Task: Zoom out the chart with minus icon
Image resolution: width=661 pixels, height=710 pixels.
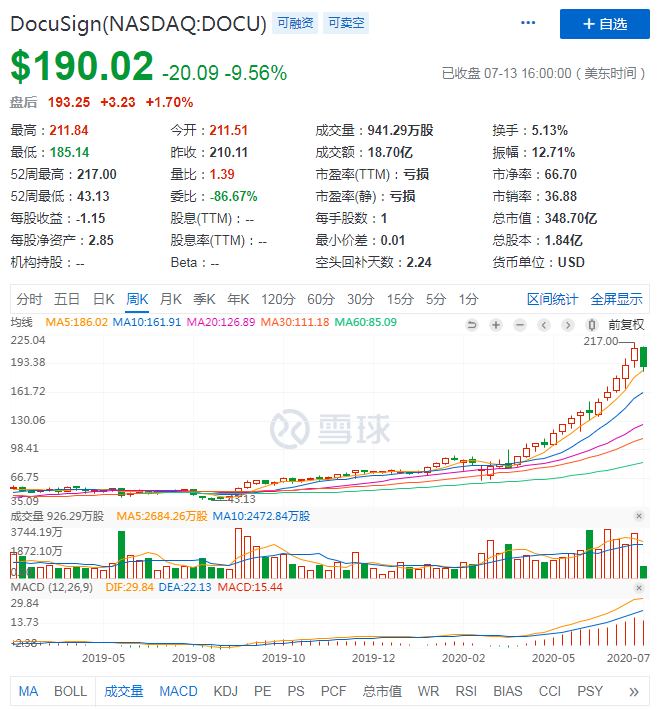Action: point(520,325)
